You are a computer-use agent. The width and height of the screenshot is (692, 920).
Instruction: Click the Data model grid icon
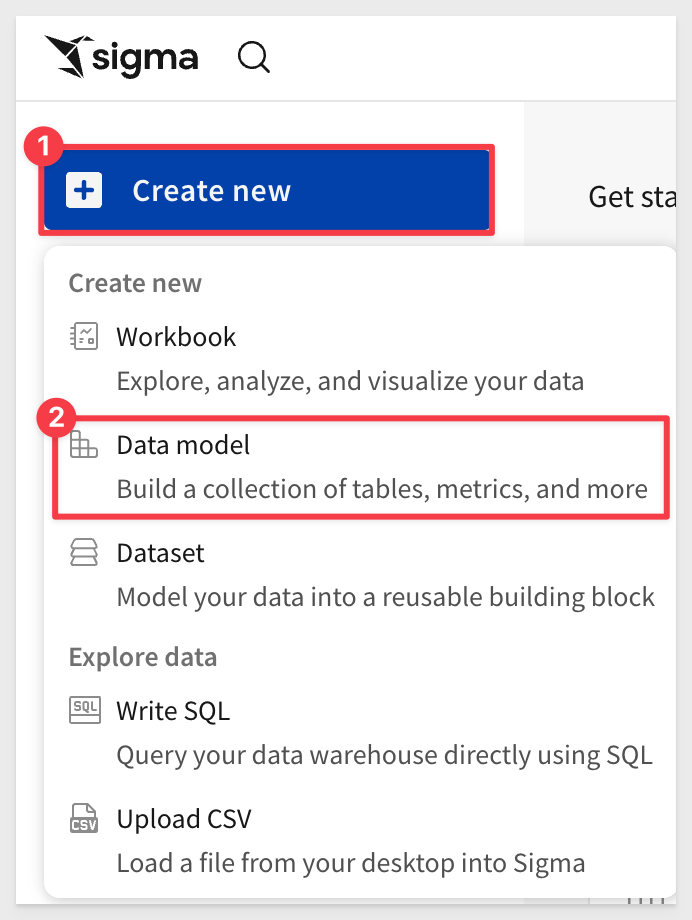click(x=84, y=445)
